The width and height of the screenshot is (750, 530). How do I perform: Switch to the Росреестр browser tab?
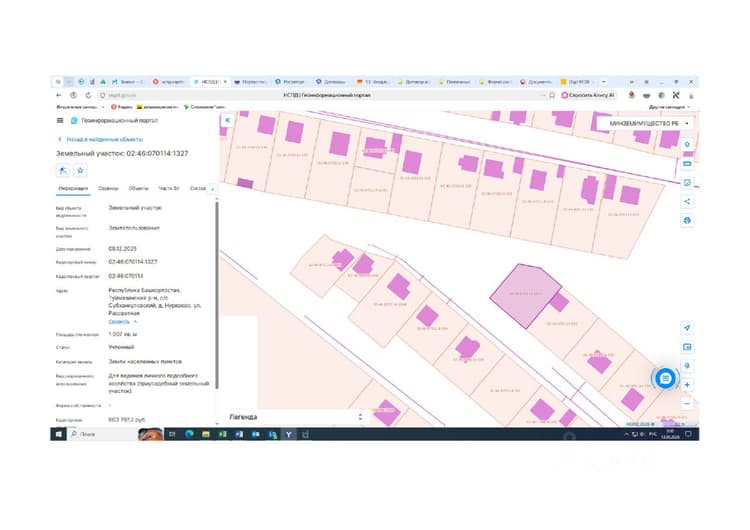click(x=290, y=82)
